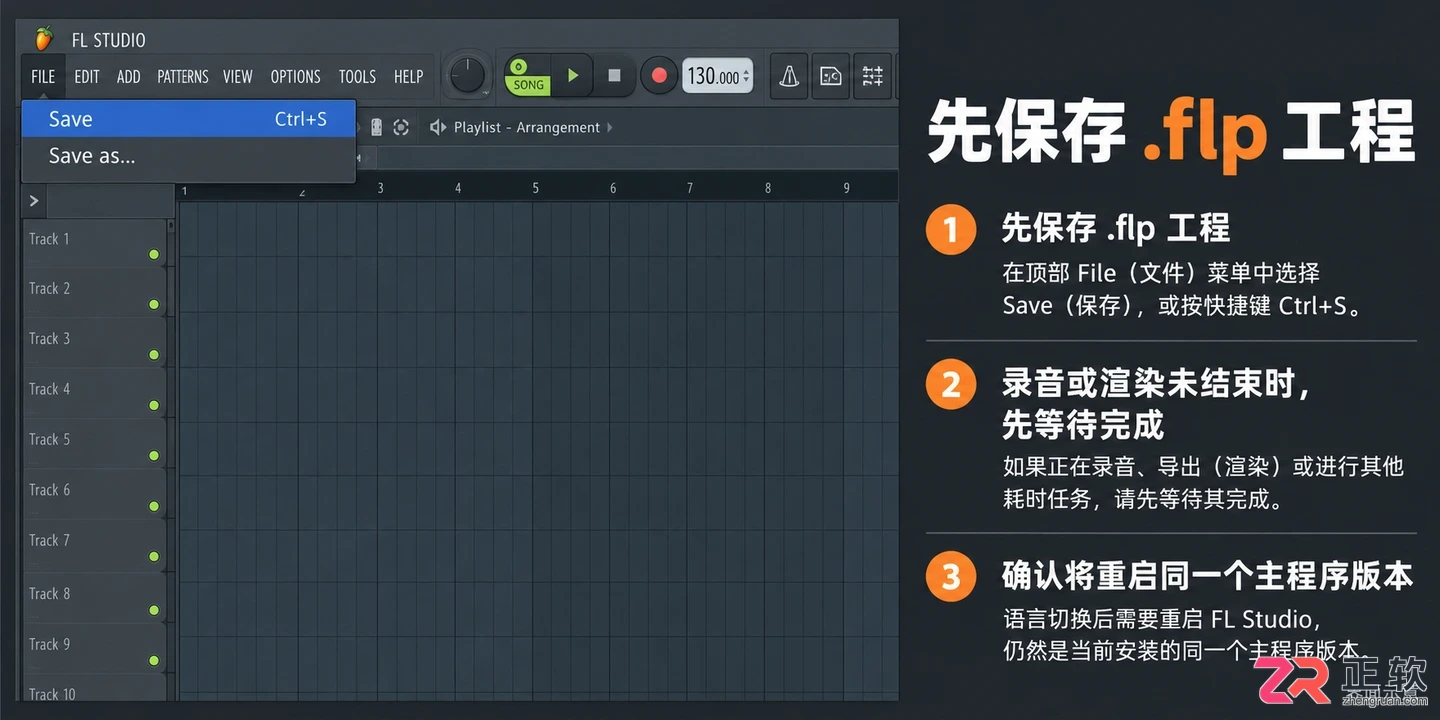Viewport: 1440px width, 720px height.
Task: Click the Playlist - Arrangement title
Action: click(x=527, y=127)
